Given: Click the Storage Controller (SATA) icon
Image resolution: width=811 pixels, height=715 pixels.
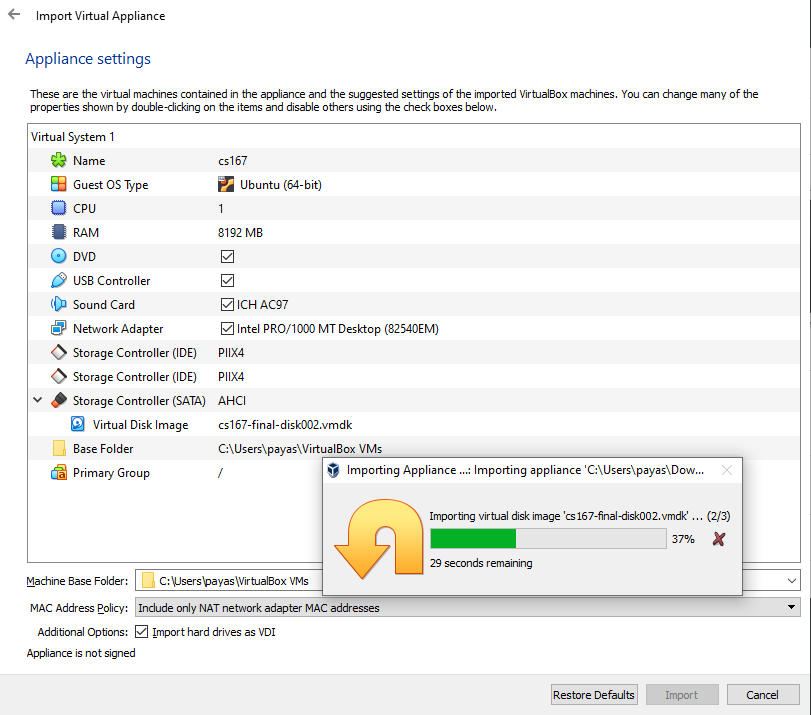Looking at the screenshot, I should pyautogui.click(x=58, y=400).
